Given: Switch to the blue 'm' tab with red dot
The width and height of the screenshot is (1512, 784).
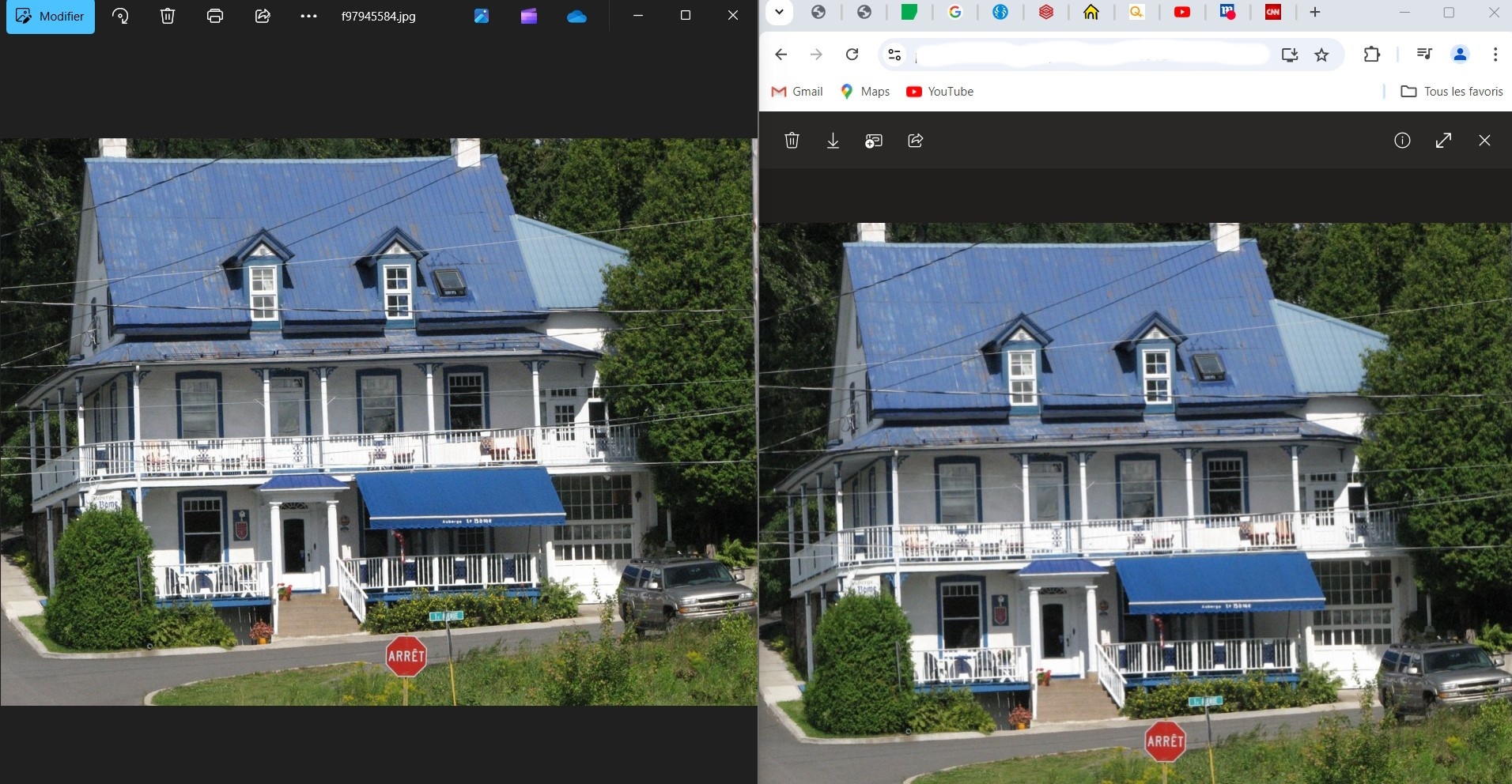Looking at the screenshot, I should pos(1227,12).
